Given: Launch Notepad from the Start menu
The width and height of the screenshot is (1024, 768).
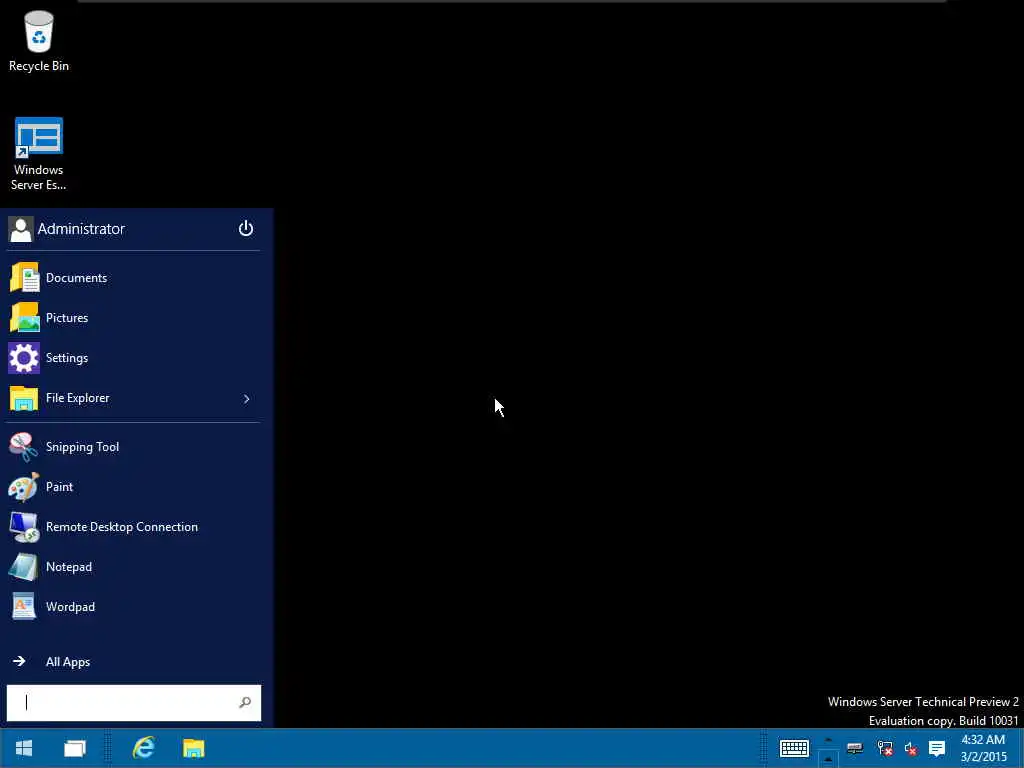Looking at the screenshot, I should click(x=133, y=567).
